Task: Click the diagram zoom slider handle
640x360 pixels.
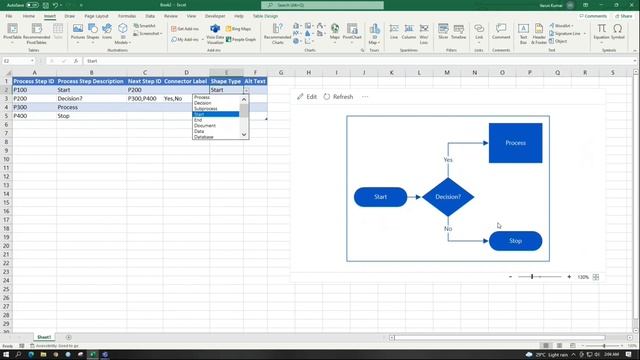Action: click(532, 277)
